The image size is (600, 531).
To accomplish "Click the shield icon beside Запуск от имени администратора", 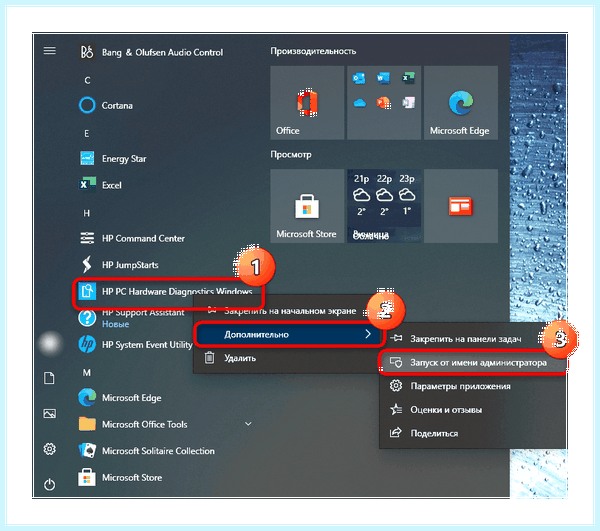I will pos(396,362).
